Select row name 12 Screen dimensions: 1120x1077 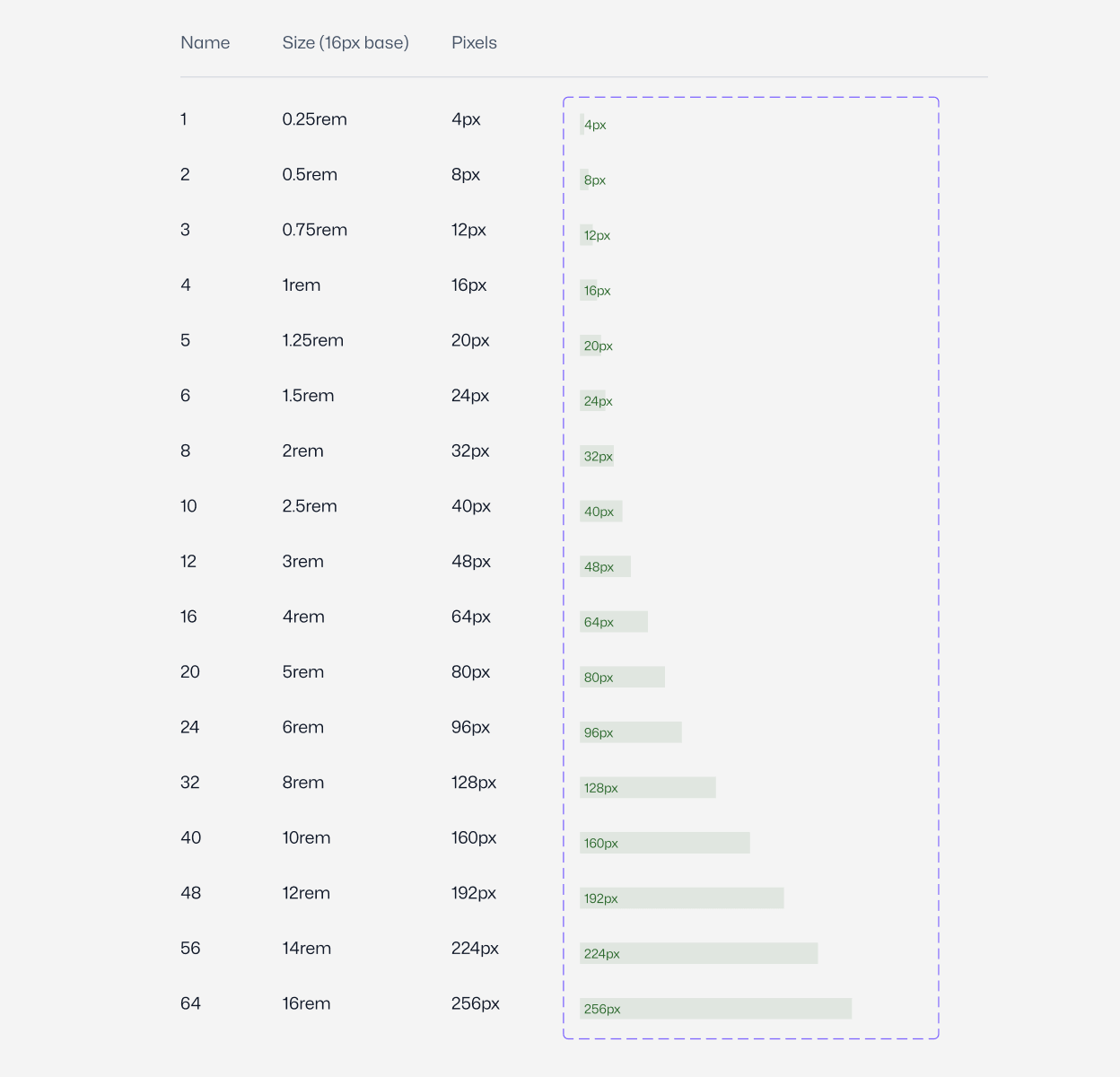point(188,562)
